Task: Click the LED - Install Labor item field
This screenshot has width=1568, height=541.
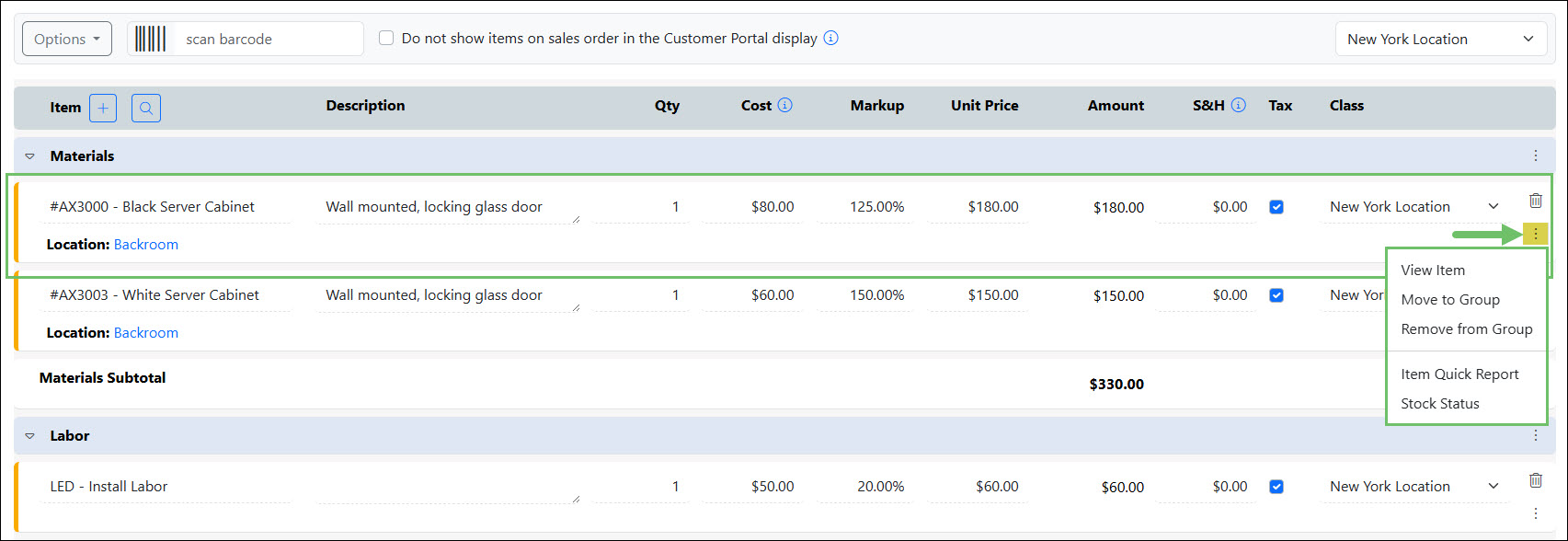Action: pyautogui.click(x=167, y=487)
